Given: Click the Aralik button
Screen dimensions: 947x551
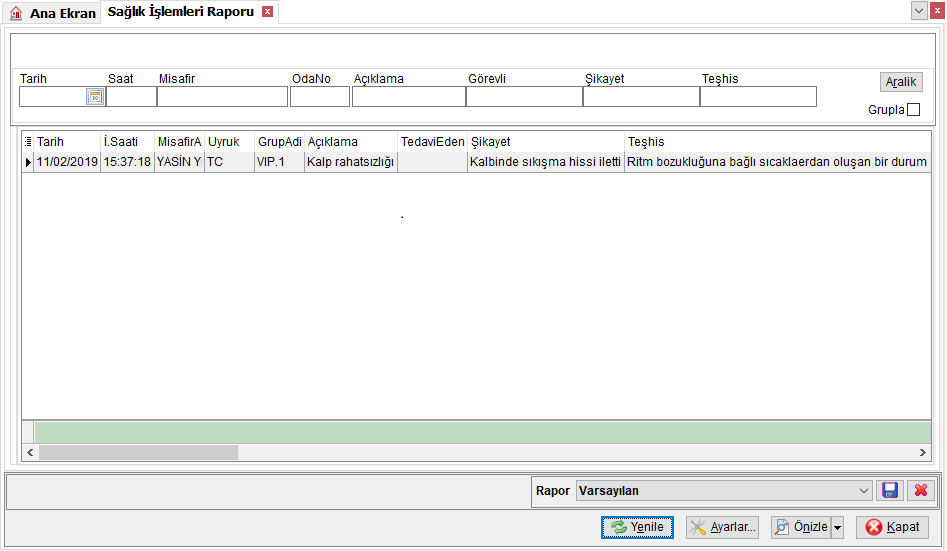Looking at the screenshot, I should (x=900, y=82).
